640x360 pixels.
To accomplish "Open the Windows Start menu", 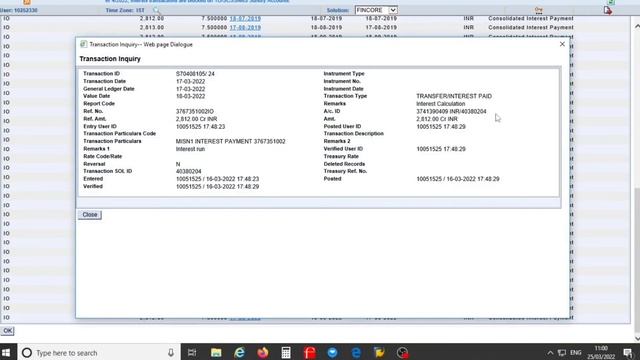I will (6, 352).
